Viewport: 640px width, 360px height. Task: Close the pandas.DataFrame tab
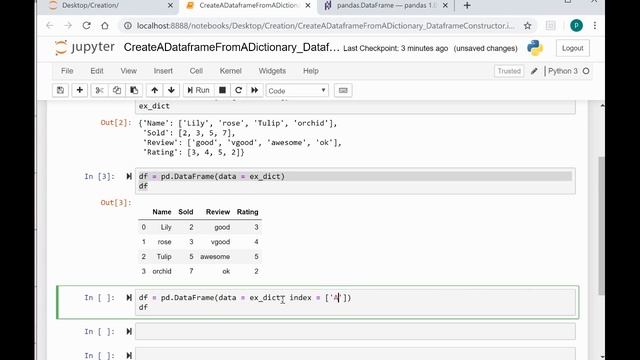pyautogui.click(x=445, y=6)
